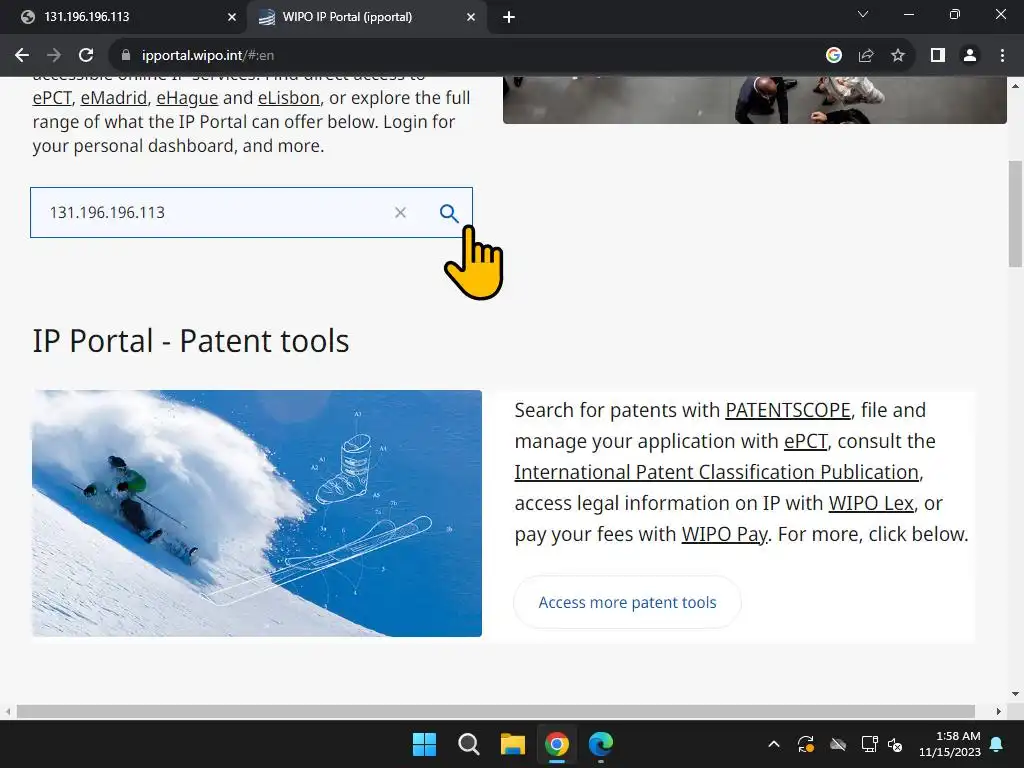
Task: Open International Patent Classification Publication link
Action: coord(717,472)
